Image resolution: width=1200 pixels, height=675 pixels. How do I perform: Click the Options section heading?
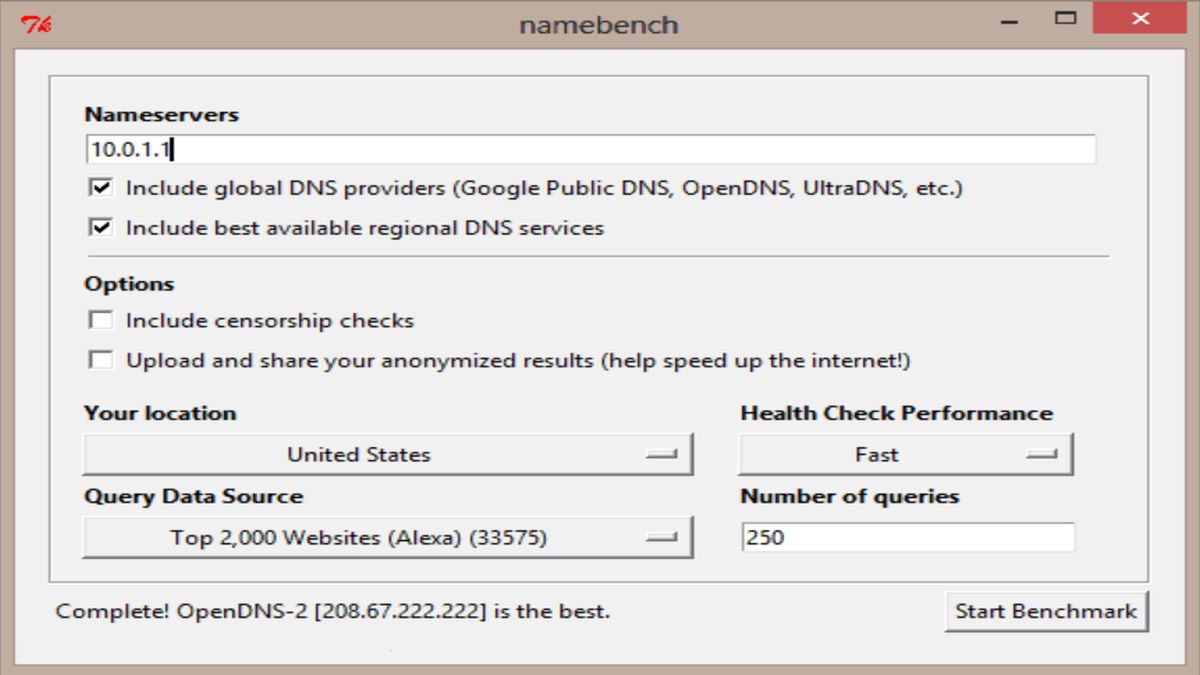click(129, 284)
